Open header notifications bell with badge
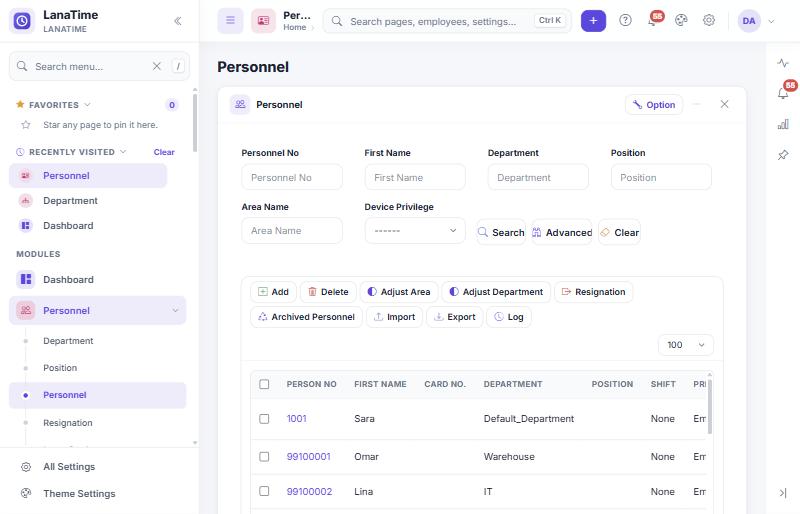The width and height of the screenshot is (800, 514). [x=655, y=19]
